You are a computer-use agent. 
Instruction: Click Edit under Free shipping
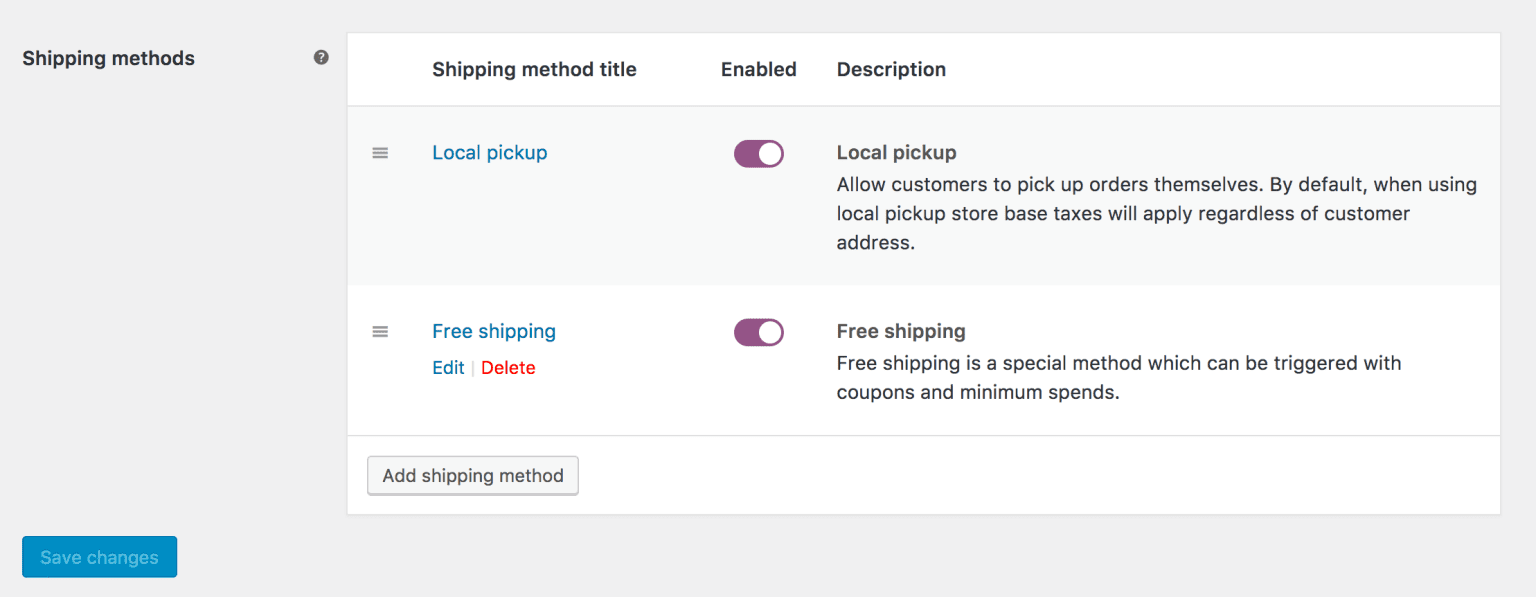[x=447, y=367]
